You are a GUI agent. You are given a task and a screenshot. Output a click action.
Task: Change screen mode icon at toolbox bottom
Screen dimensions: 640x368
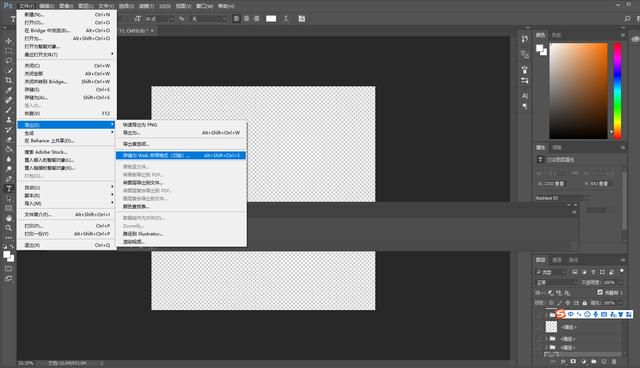[x=9, y=279]
